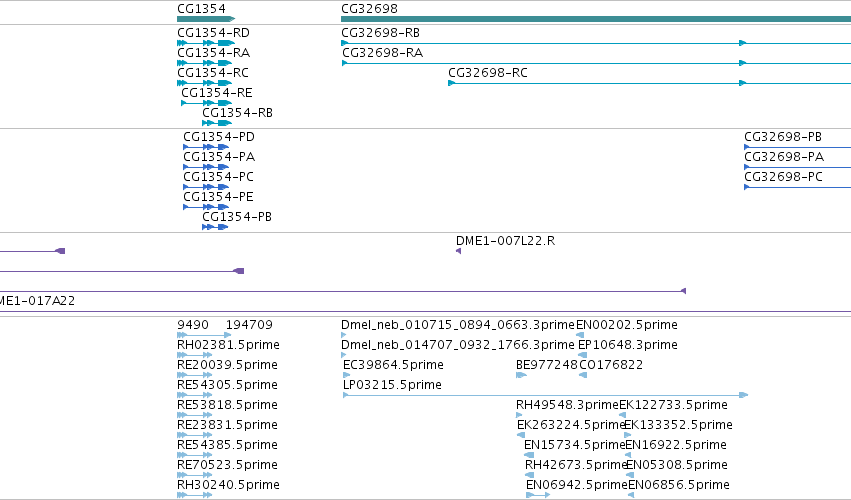This screenshot has width=851, height=500.
Task: Select the CG1354 gene bar
Action: click(x=206, y=19)
